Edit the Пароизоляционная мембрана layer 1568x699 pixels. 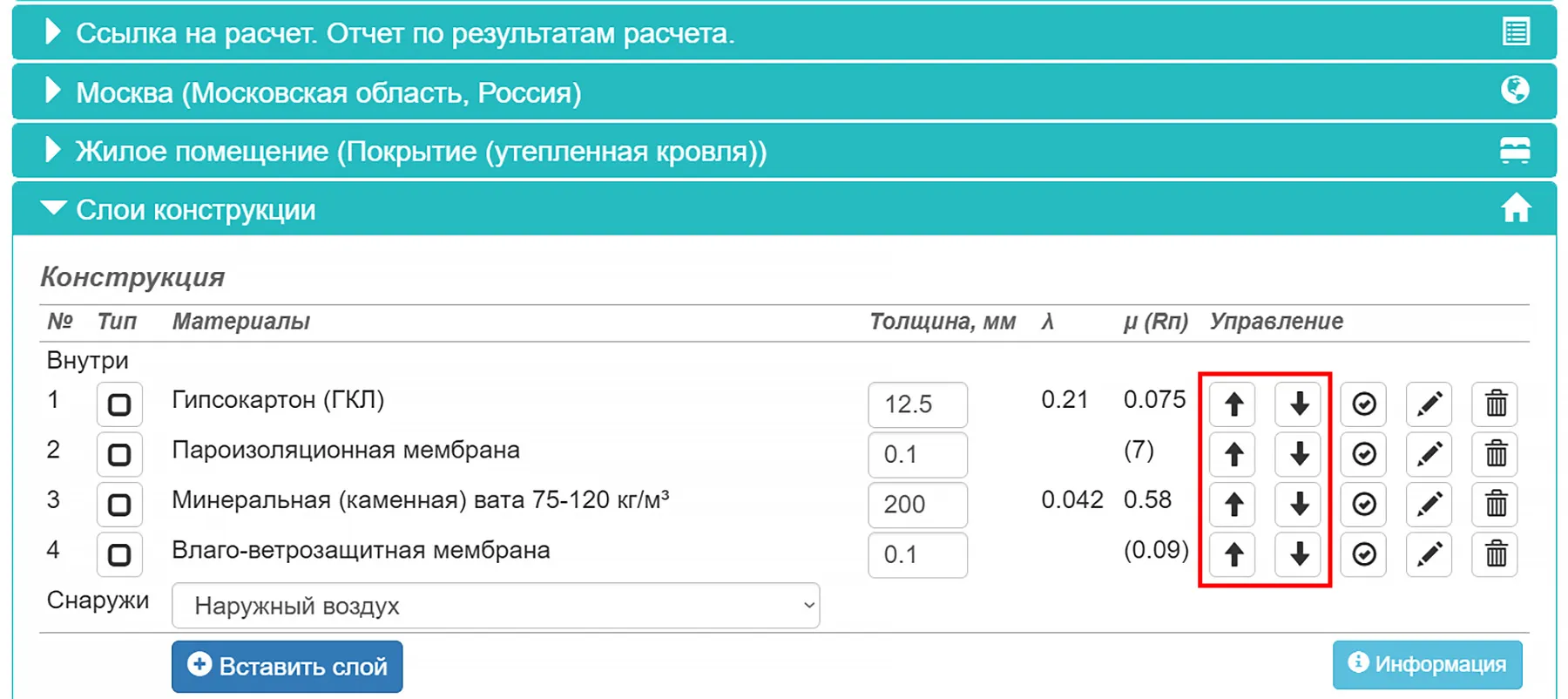tap(1429, 454)
